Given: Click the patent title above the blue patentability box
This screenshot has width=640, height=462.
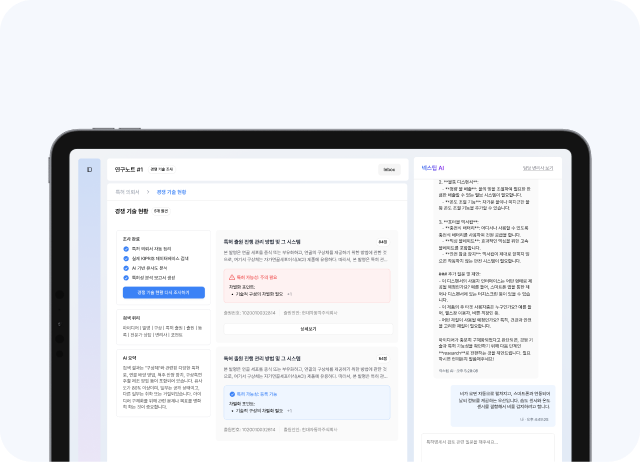Looking at the screenshot, I should (x=262, y=358).
